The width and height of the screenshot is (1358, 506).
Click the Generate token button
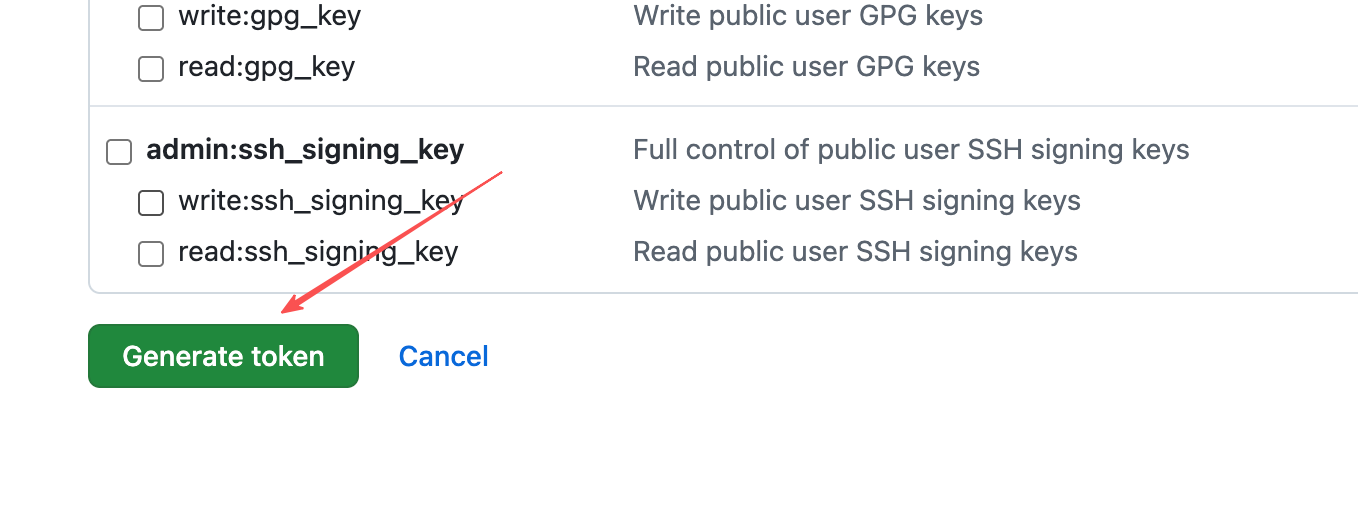coord(223,356)
